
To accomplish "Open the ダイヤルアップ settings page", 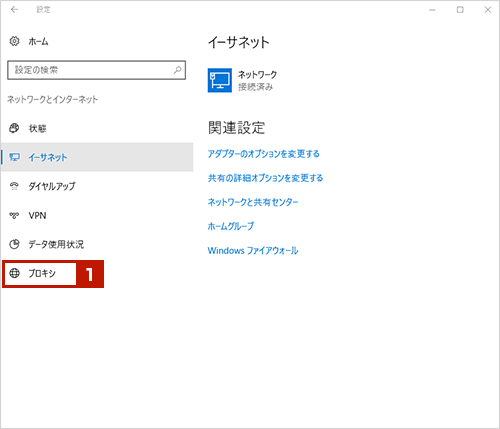I will [52, 186].
